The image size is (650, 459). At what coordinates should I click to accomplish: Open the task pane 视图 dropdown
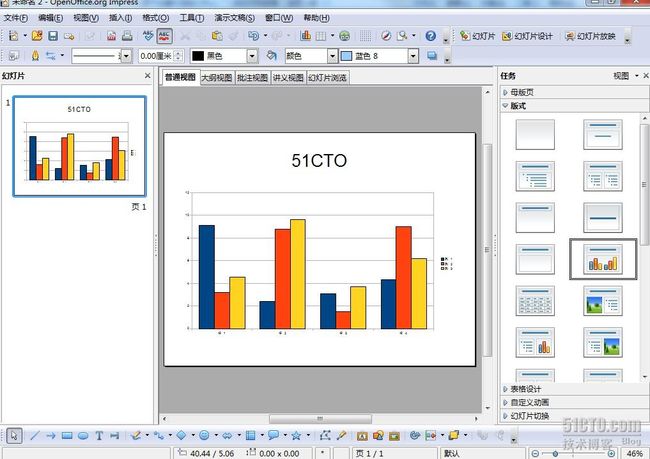626,76
